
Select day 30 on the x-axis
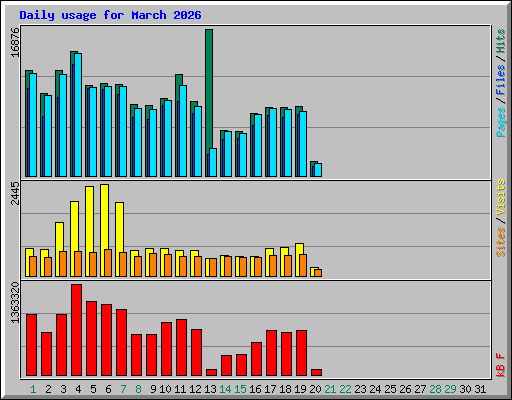click(x=465, y=389)
